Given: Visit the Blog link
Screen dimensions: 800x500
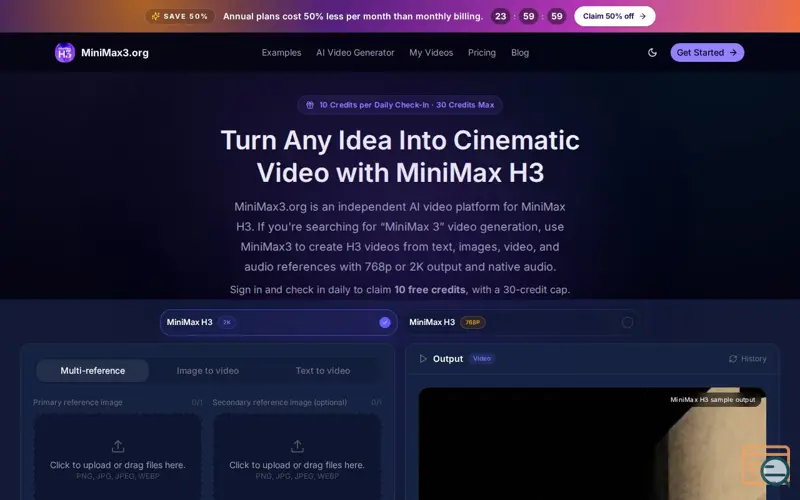Looking at the screenshot, I should pyautogui.click(x=520, y=53).
